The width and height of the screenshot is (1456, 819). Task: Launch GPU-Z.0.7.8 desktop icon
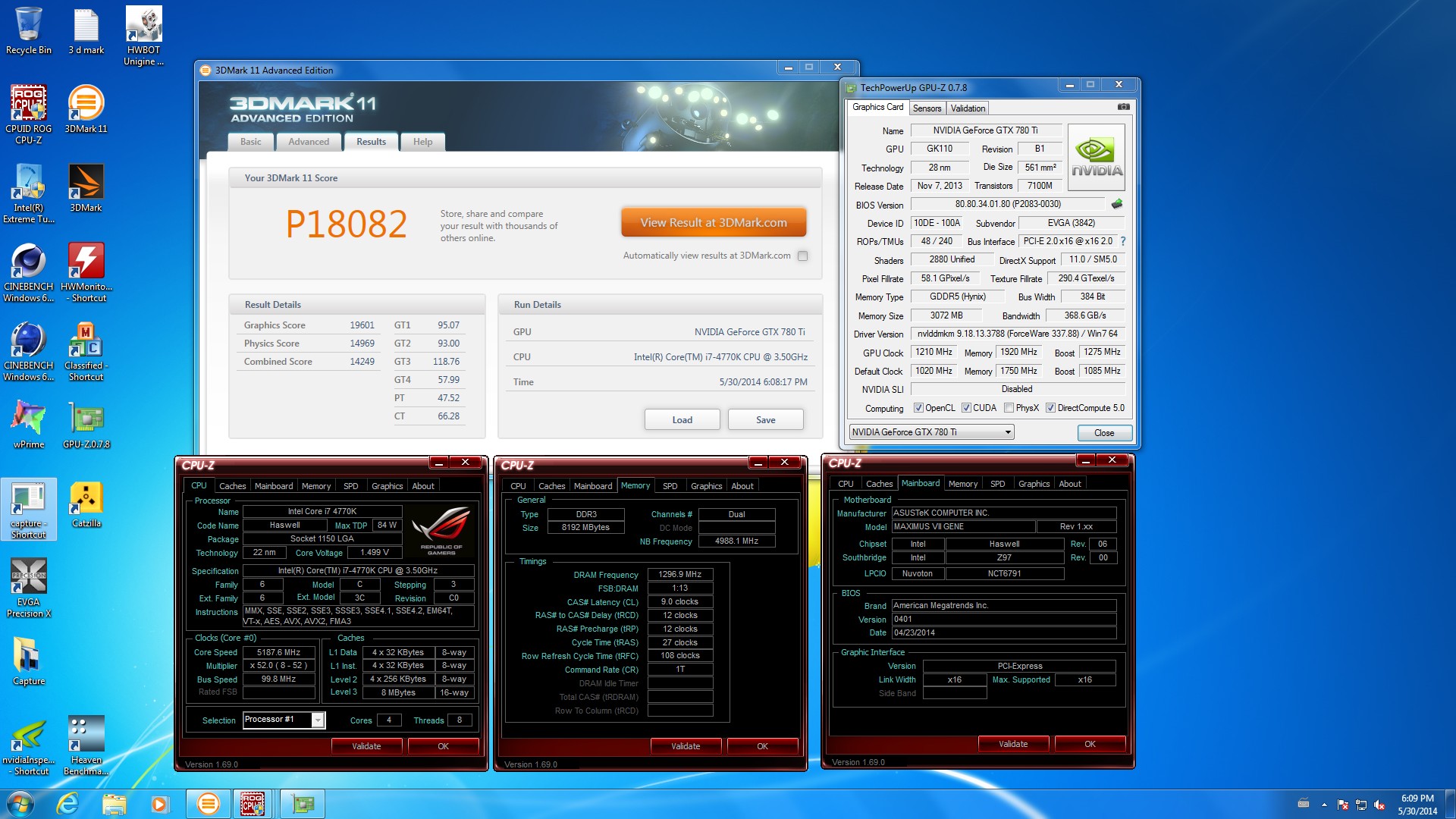click(86, 425)
